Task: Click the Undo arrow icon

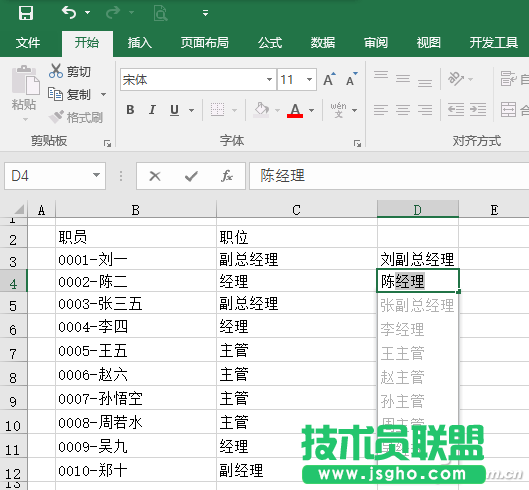Action: tap(69, 13)
